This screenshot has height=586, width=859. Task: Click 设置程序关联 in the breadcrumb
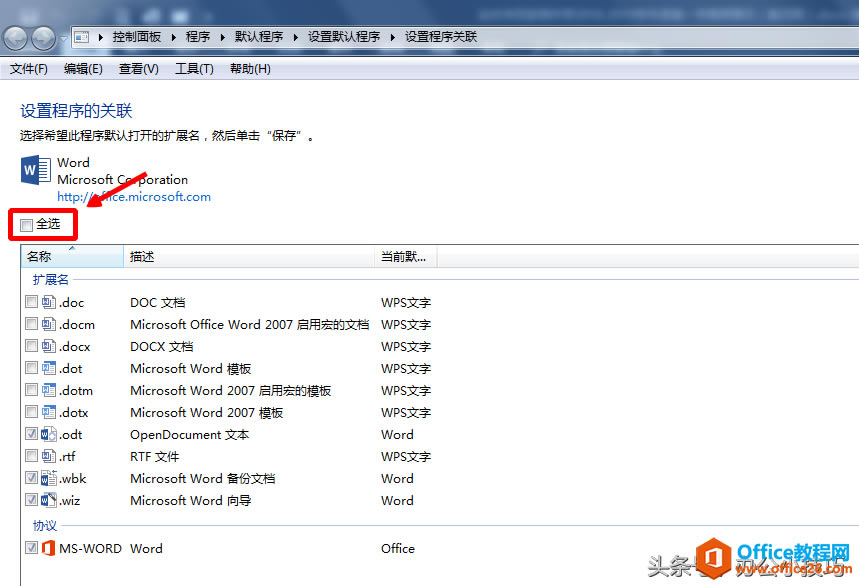(x=441, y=37)
